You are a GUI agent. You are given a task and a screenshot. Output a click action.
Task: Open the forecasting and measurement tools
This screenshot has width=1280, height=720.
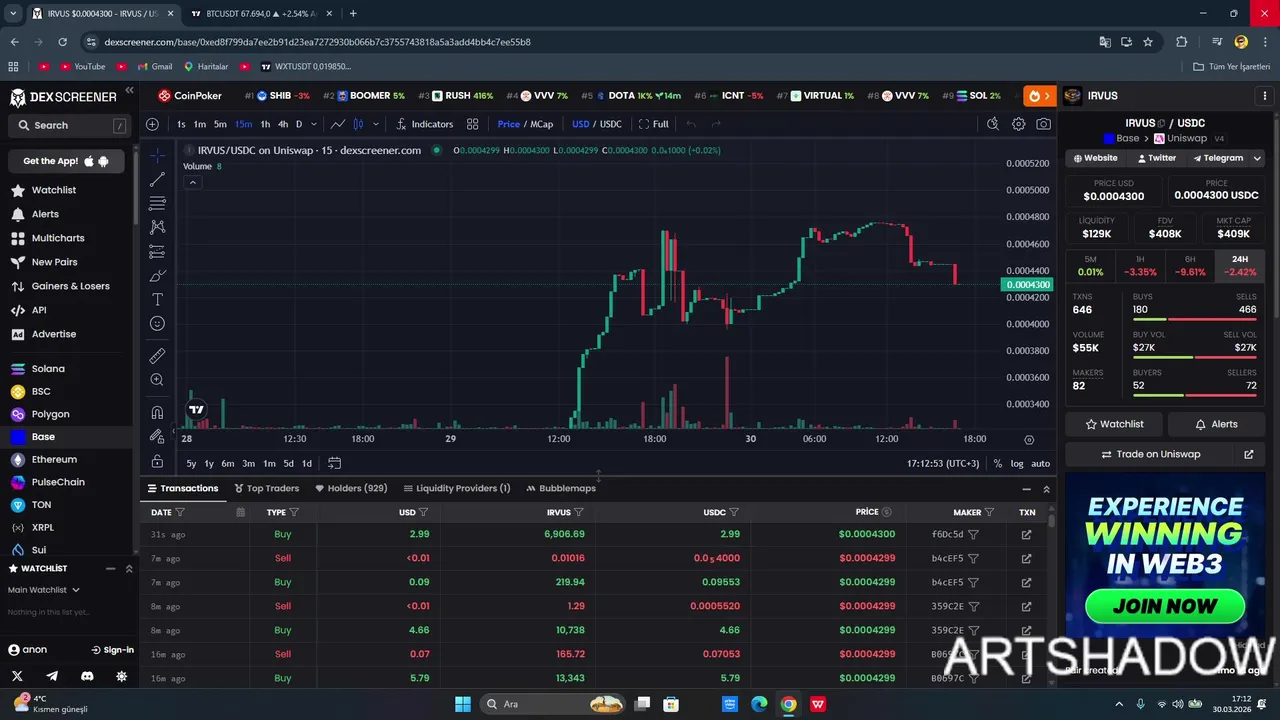(x=157, y=251)
